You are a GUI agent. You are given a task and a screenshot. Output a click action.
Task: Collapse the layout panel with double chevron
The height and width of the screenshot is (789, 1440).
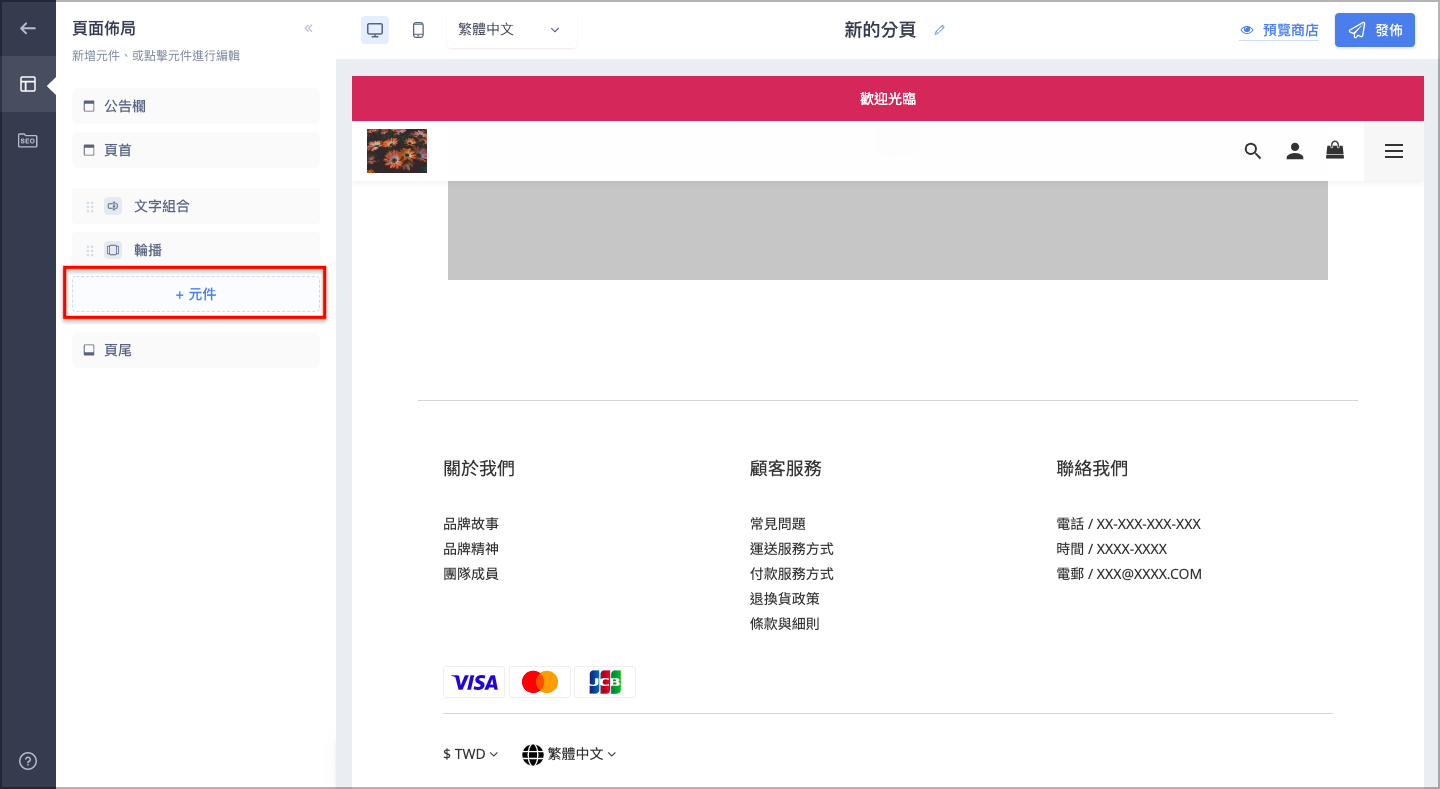tap(308, 29)
